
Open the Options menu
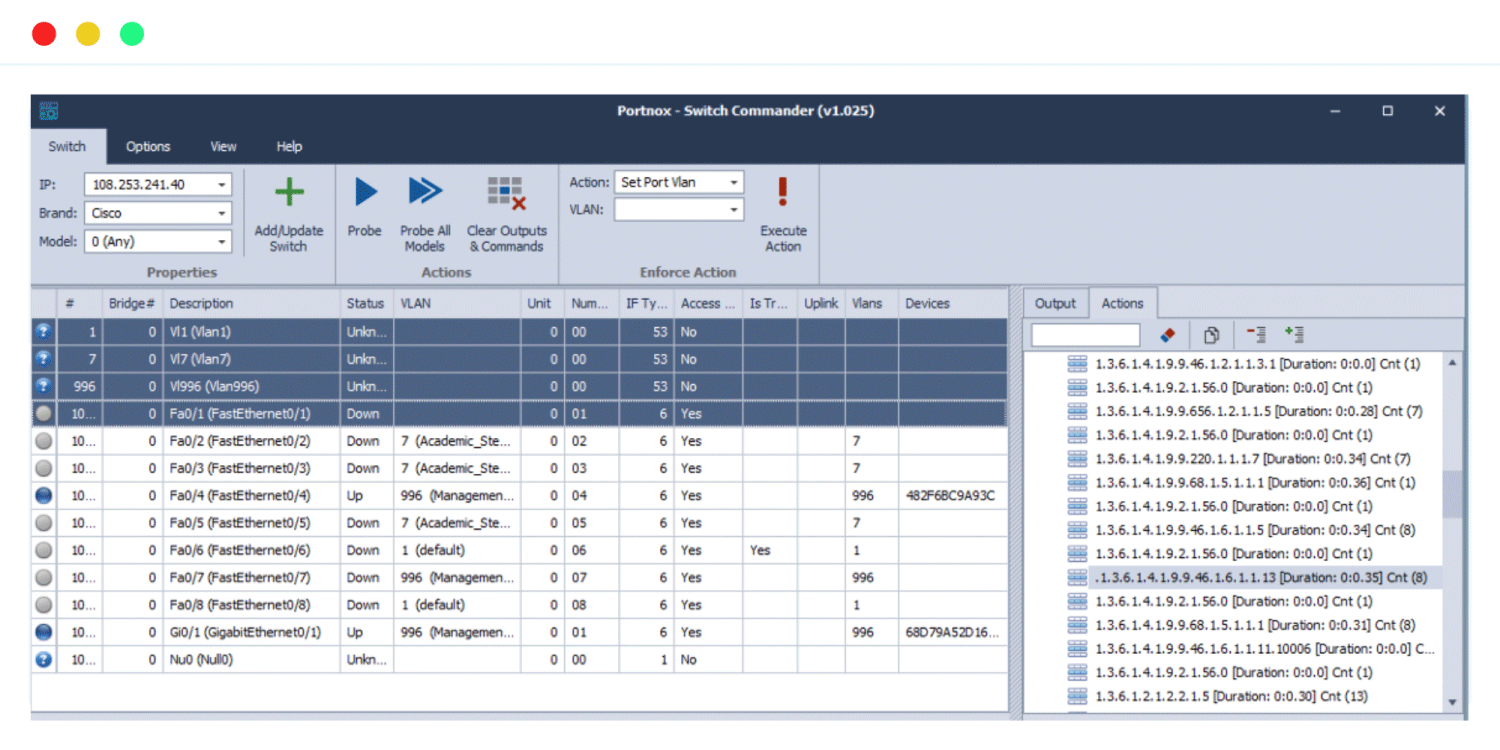pyautogui.click(x=148, y=146)
